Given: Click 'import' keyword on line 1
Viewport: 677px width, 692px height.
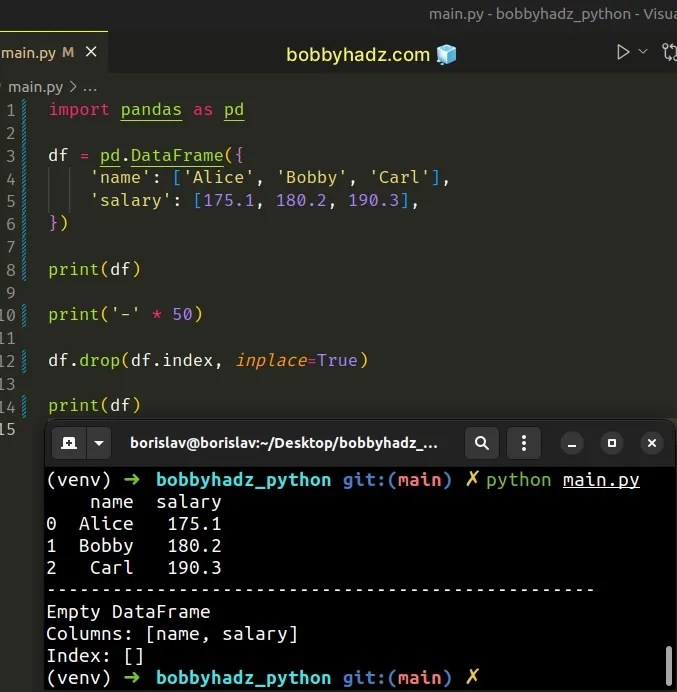Looking at the screenshot, I should (79, 109).
